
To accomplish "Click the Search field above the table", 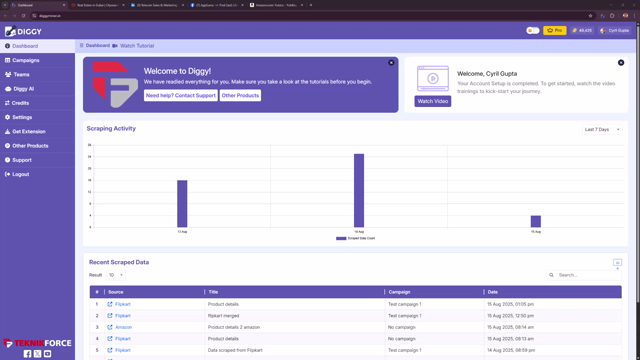I will tap(584, 275).
